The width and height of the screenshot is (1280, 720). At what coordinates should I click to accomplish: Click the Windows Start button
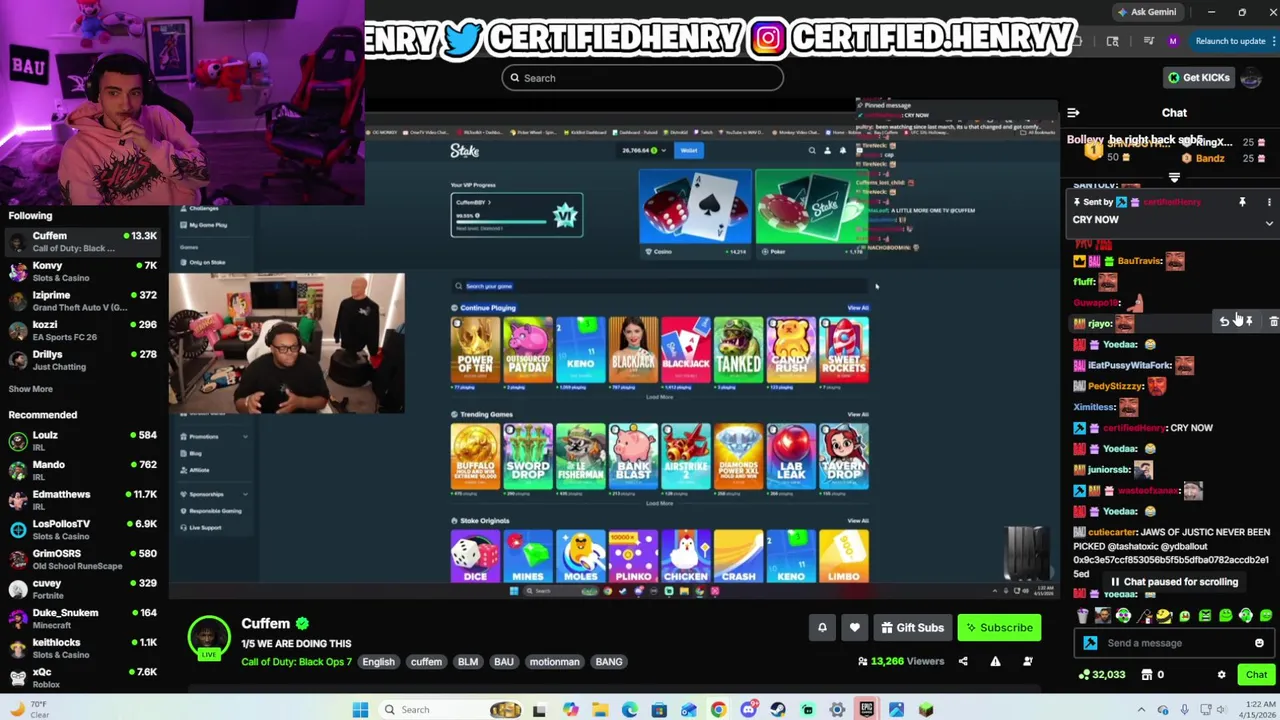coord(360,710)
